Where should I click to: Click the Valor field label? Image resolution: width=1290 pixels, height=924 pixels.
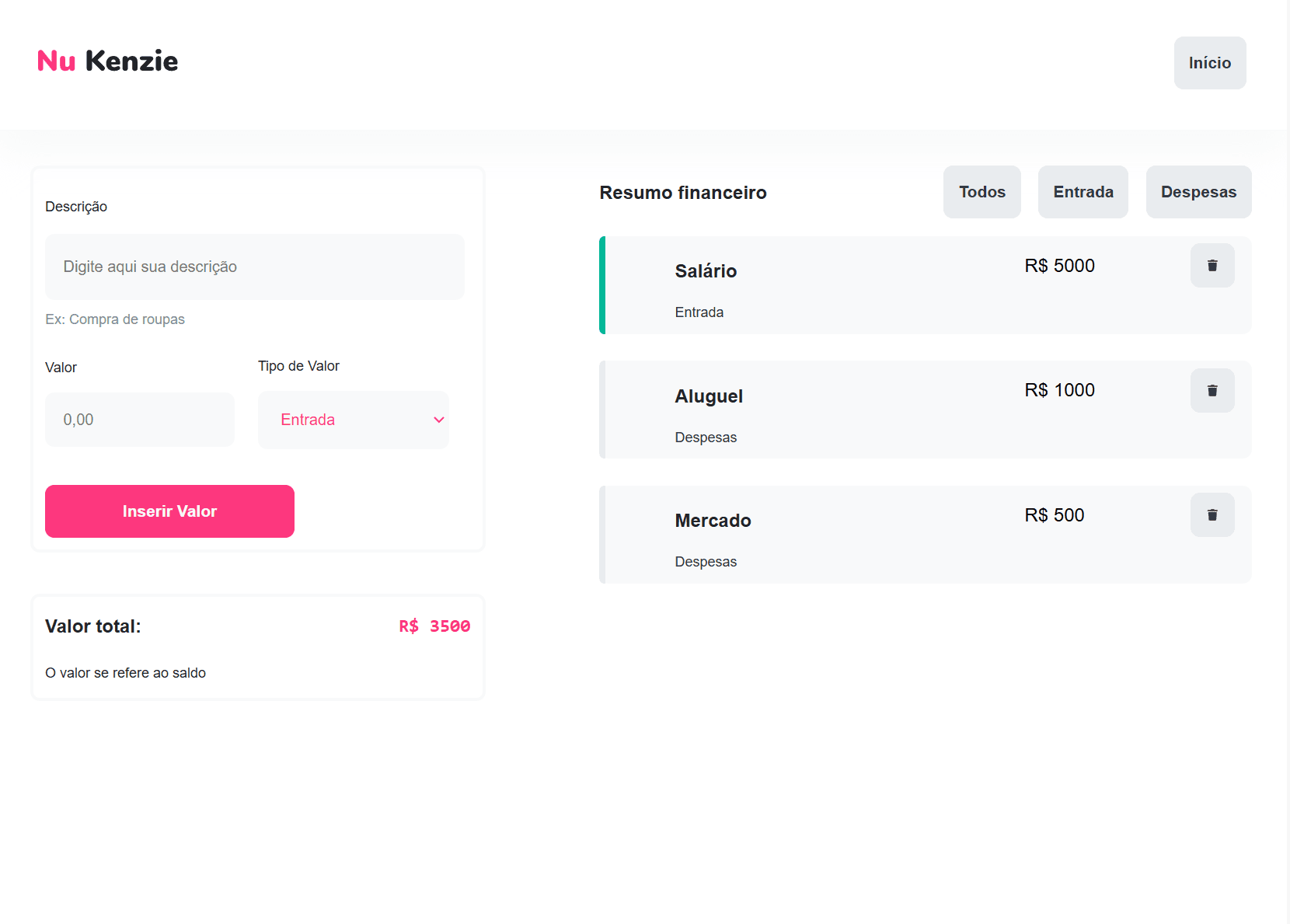pos(61,368)
